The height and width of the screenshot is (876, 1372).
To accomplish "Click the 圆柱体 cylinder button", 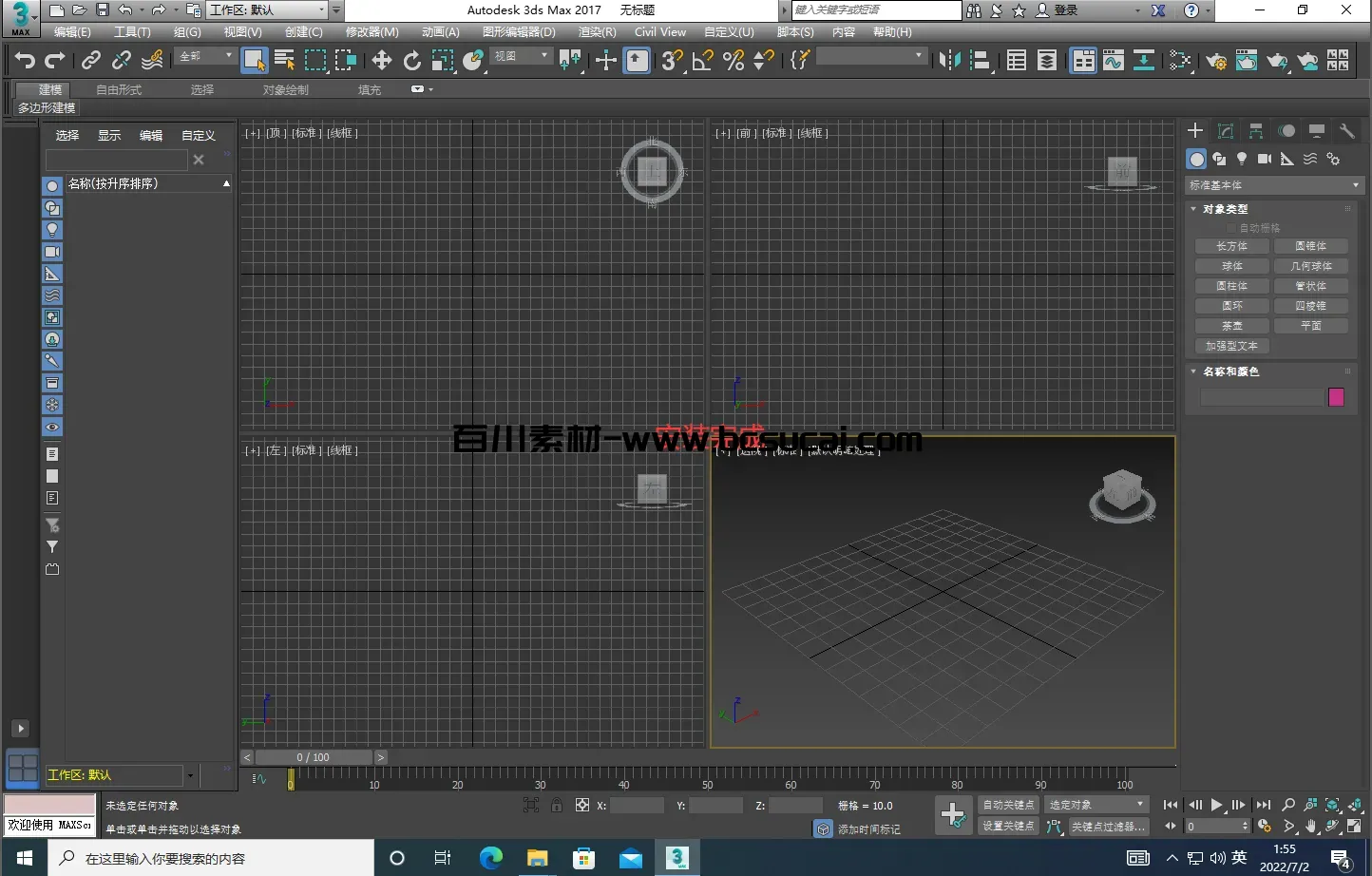I will [x=1231, y=286].
